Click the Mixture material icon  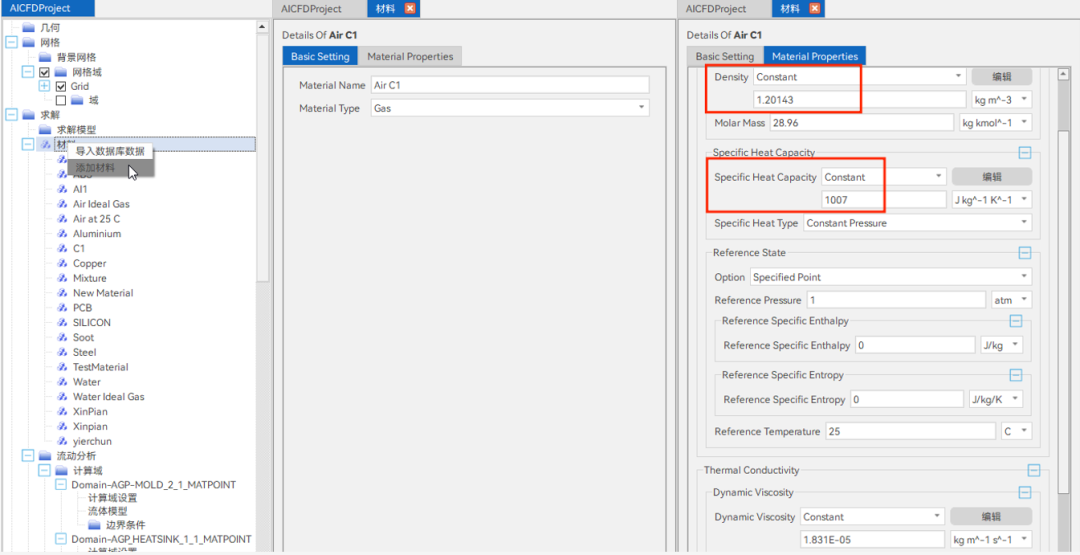pyautogui.click(x=62, y=278)
